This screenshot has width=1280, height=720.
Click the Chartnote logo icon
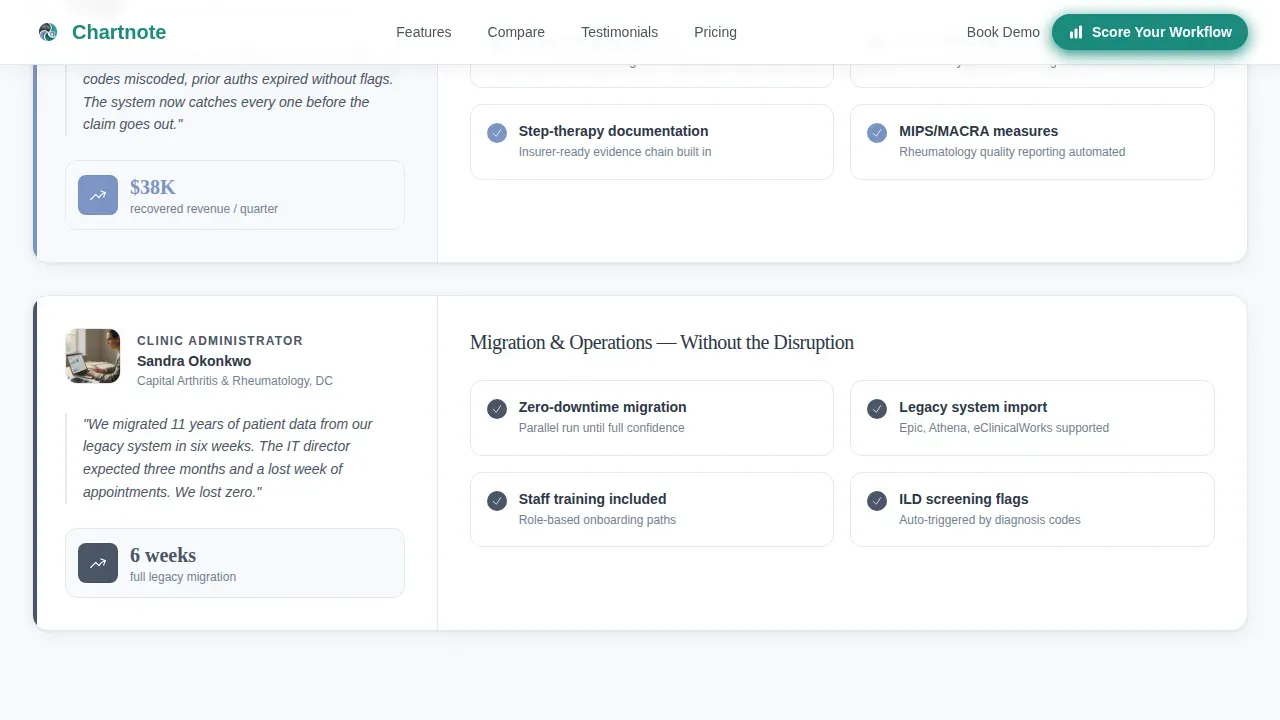48,32
